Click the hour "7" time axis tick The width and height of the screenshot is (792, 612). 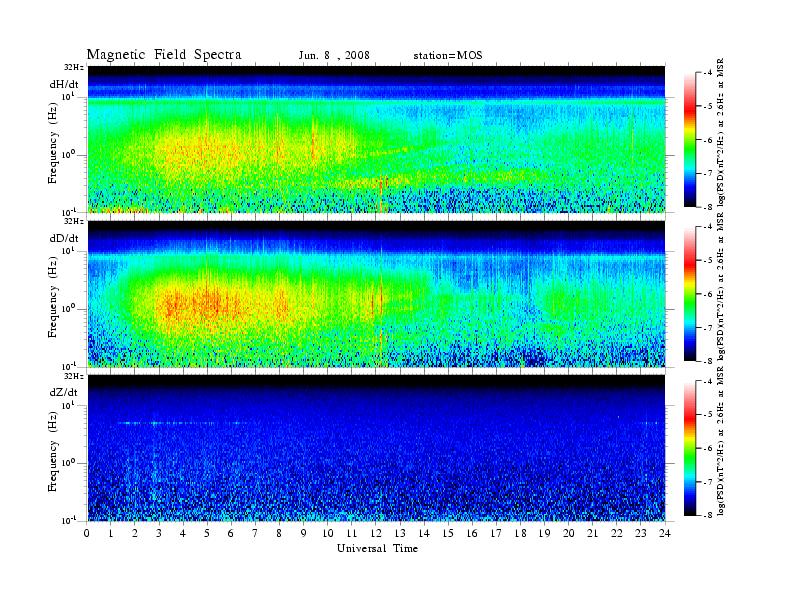pos(255,533)
